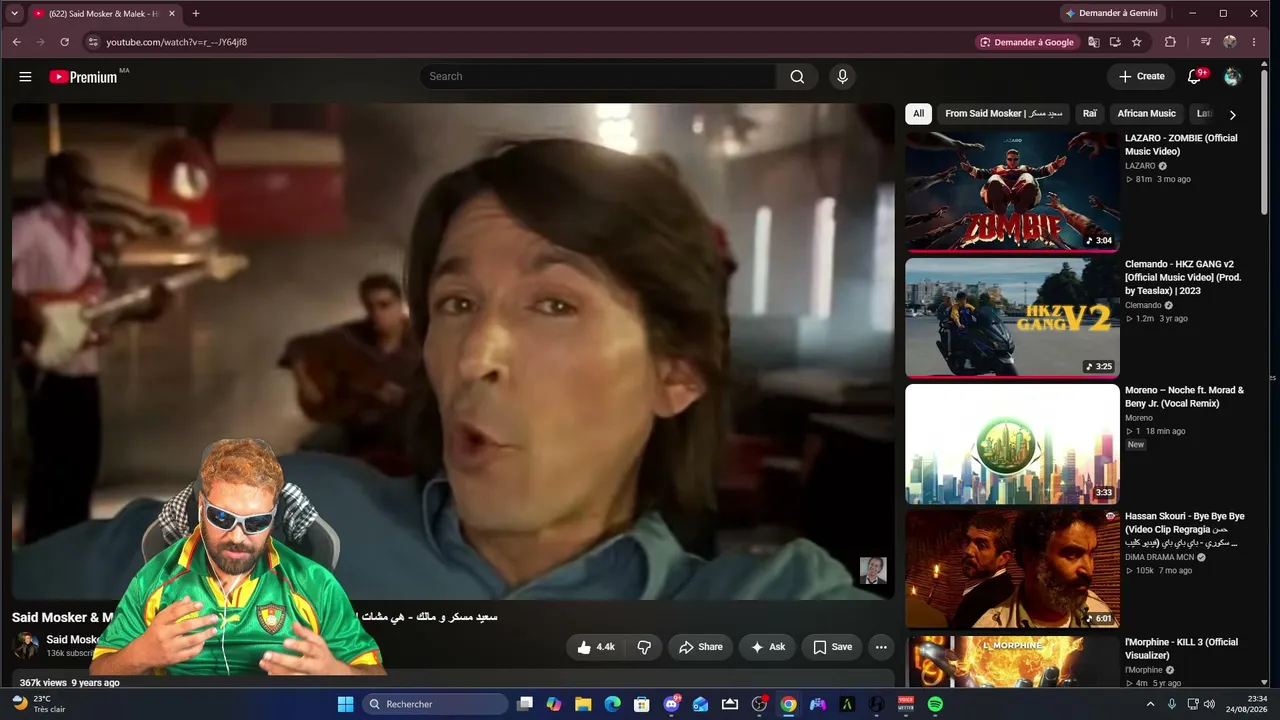Open the Windows Start menu
Viewport: 1280px width, 720px height.
tap(345, 704)
